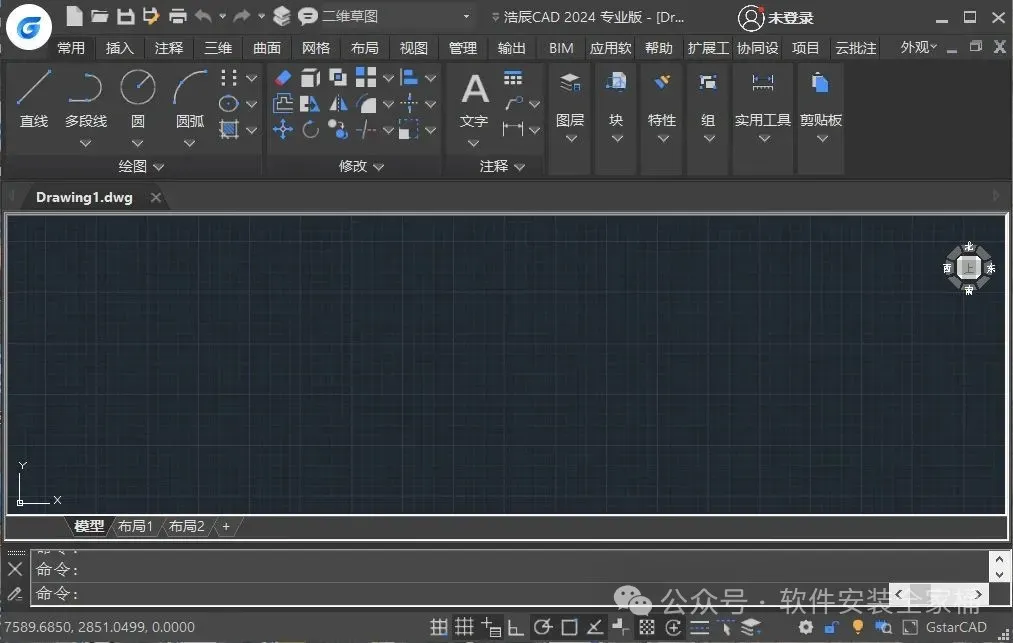Expand the Modify (修改) panel
This screenshot has width=1013, height=643.
pyautogui.click(x=361, y=167)
